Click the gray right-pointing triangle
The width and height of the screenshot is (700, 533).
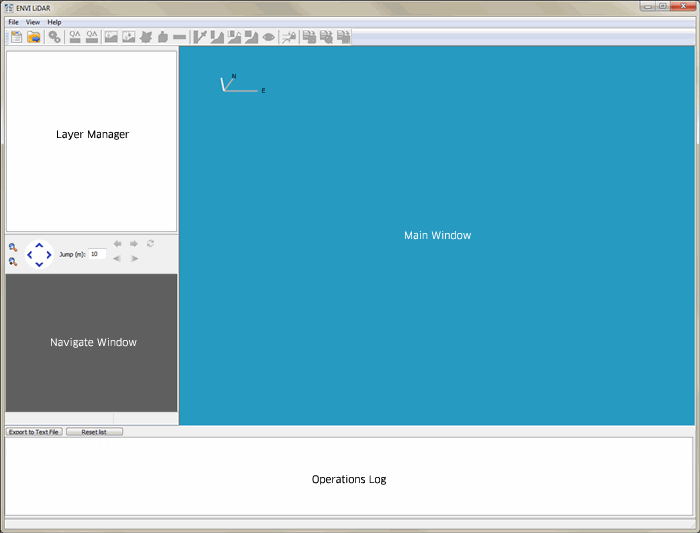tap(134, 258)
